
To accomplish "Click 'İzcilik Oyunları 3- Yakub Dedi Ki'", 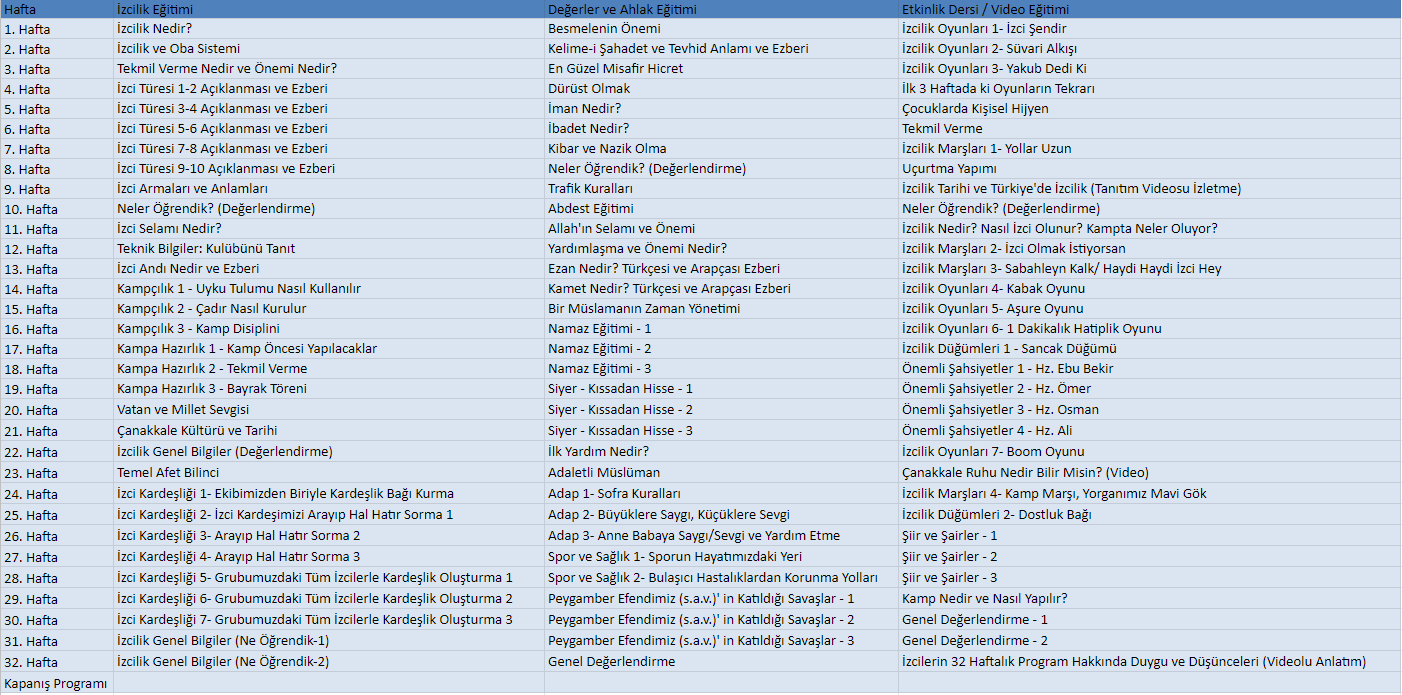I will [x=1149, y=69].
